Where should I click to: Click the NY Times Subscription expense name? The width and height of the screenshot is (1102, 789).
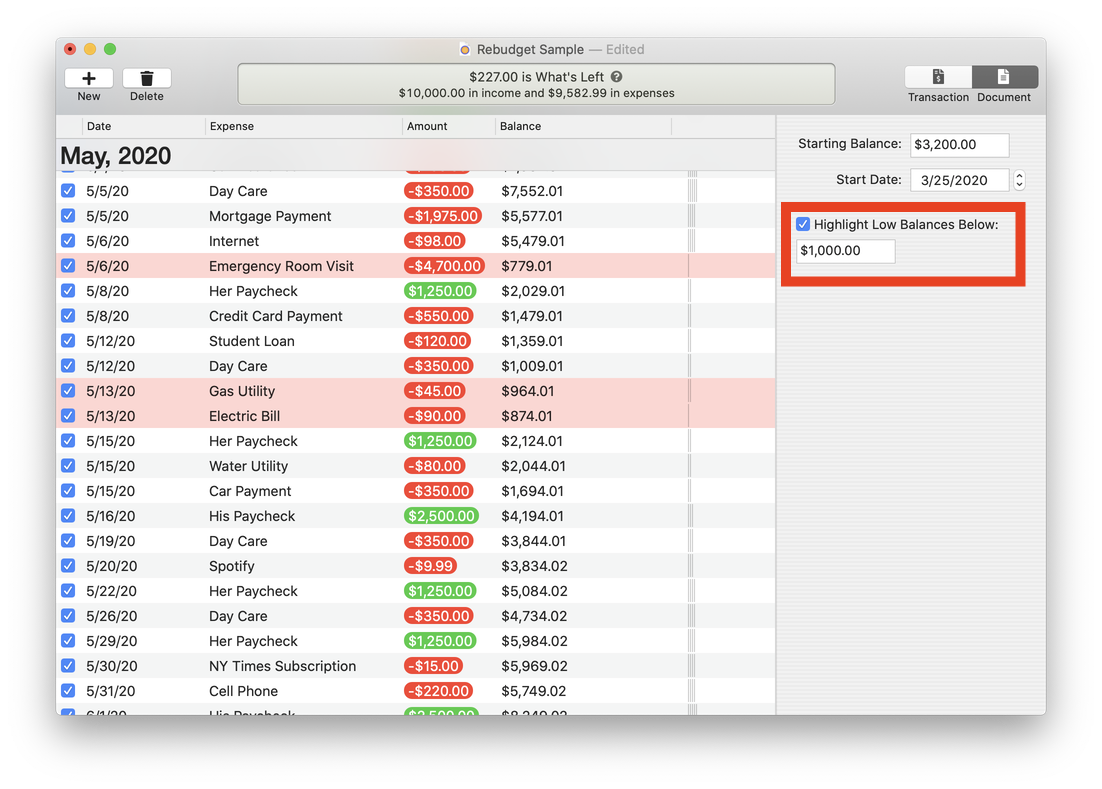283,666
